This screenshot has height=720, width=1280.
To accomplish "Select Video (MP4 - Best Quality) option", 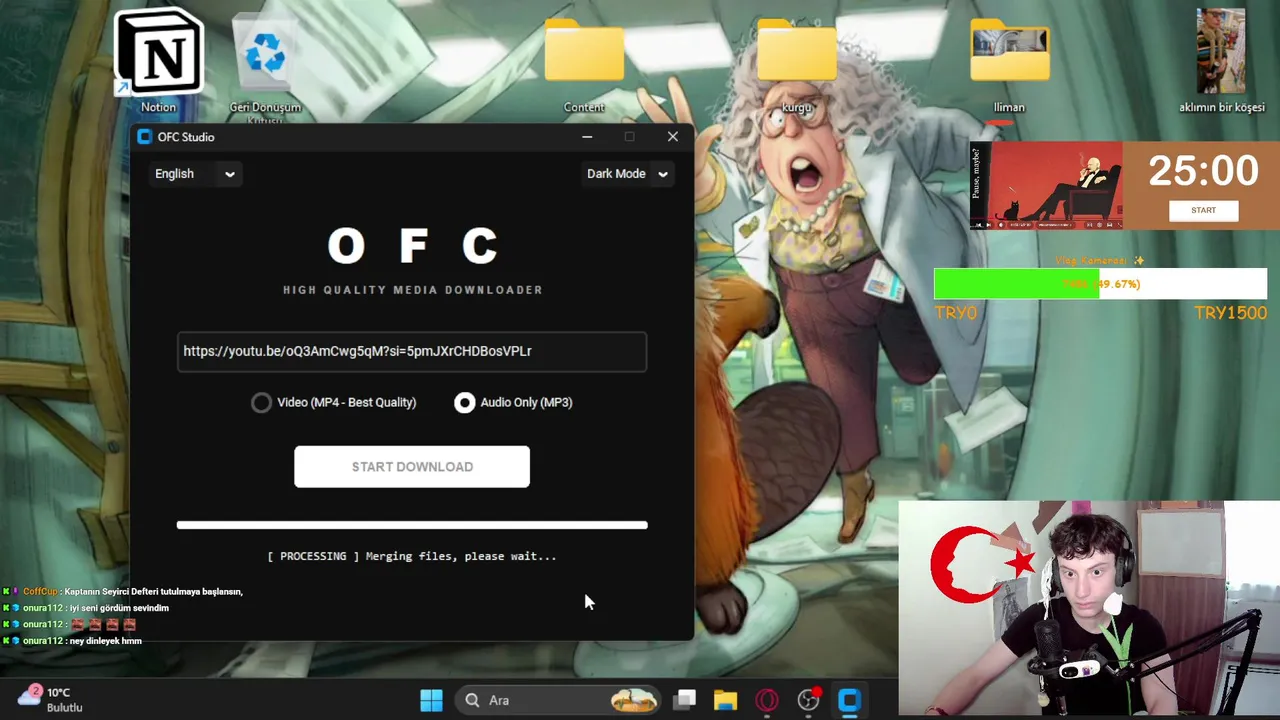I will (x=334, y=402).
